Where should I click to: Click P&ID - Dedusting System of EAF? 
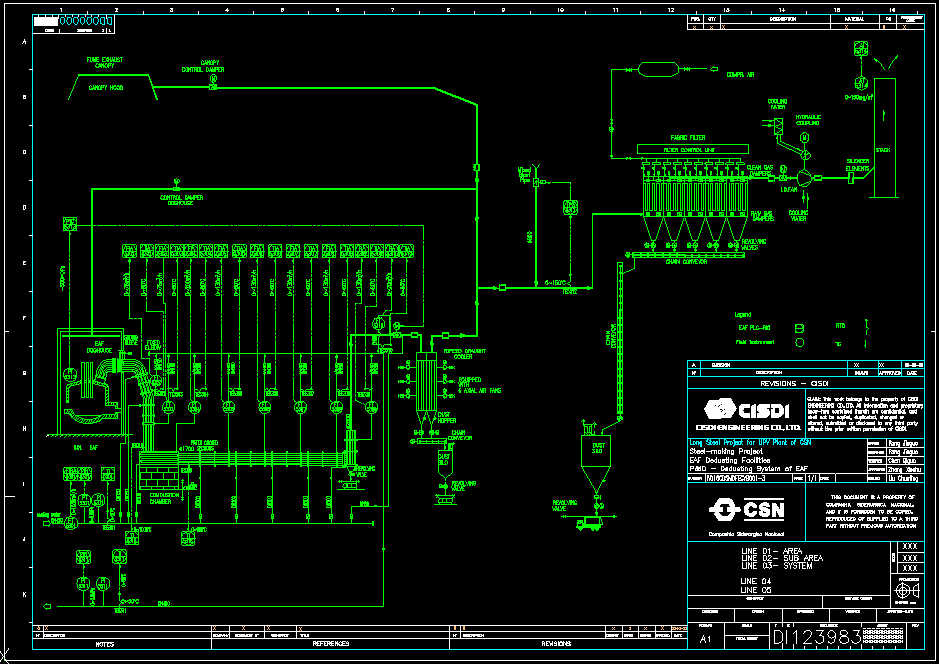[749, 469]
